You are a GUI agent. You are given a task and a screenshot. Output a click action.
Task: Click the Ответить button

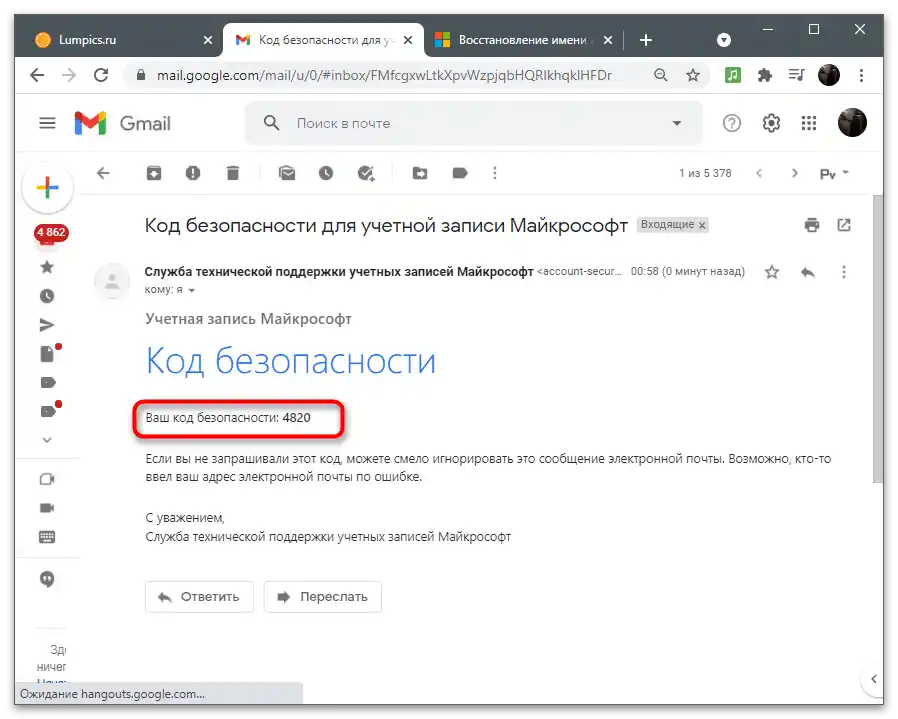coord(199,597)
